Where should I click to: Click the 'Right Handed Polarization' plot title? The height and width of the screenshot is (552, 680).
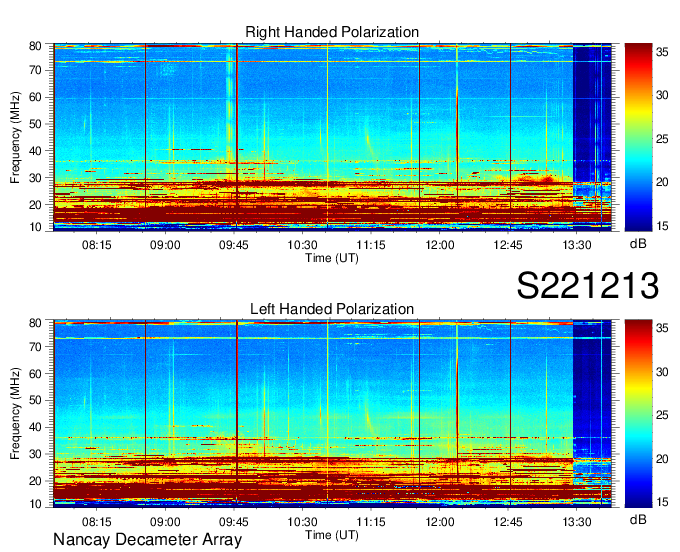coord(332,32)
